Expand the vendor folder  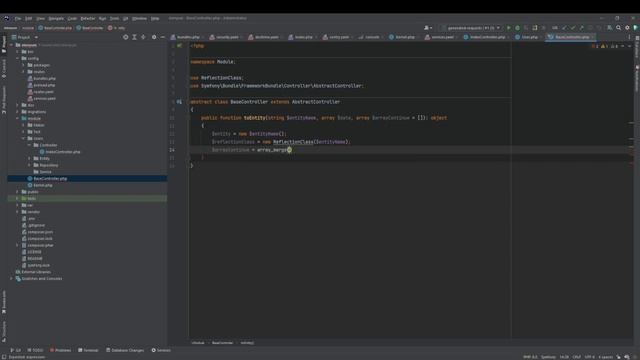(18, 212)
